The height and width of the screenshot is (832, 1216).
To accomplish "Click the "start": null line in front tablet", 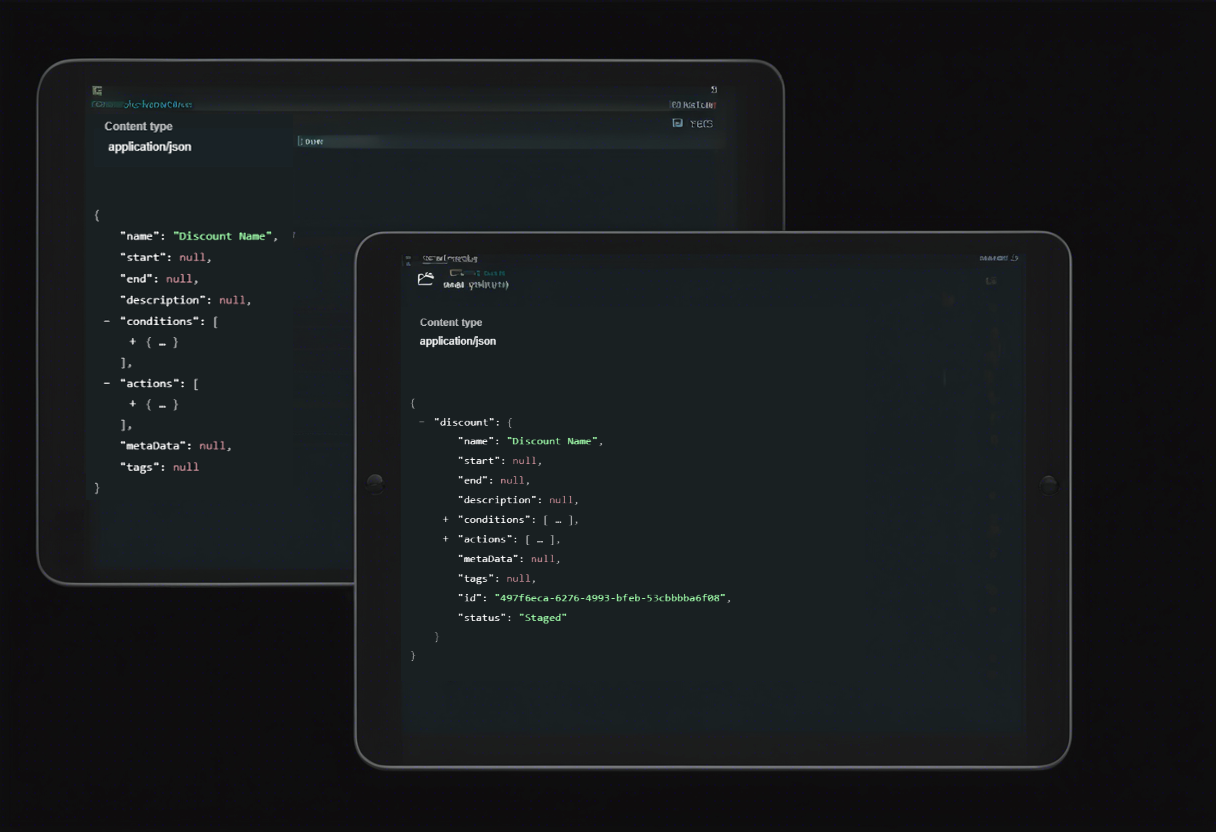I will pyautogui.click(x=500, y=461).
